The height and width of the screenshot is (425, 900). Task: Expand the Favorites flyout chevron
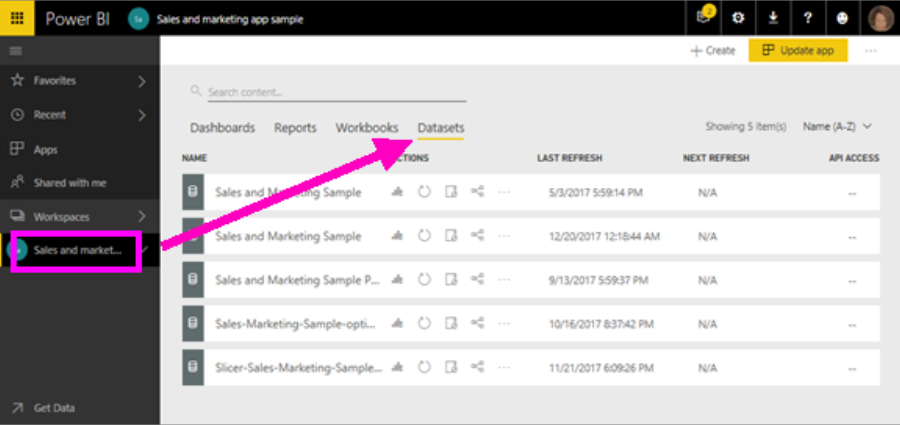tap(142, 81)
